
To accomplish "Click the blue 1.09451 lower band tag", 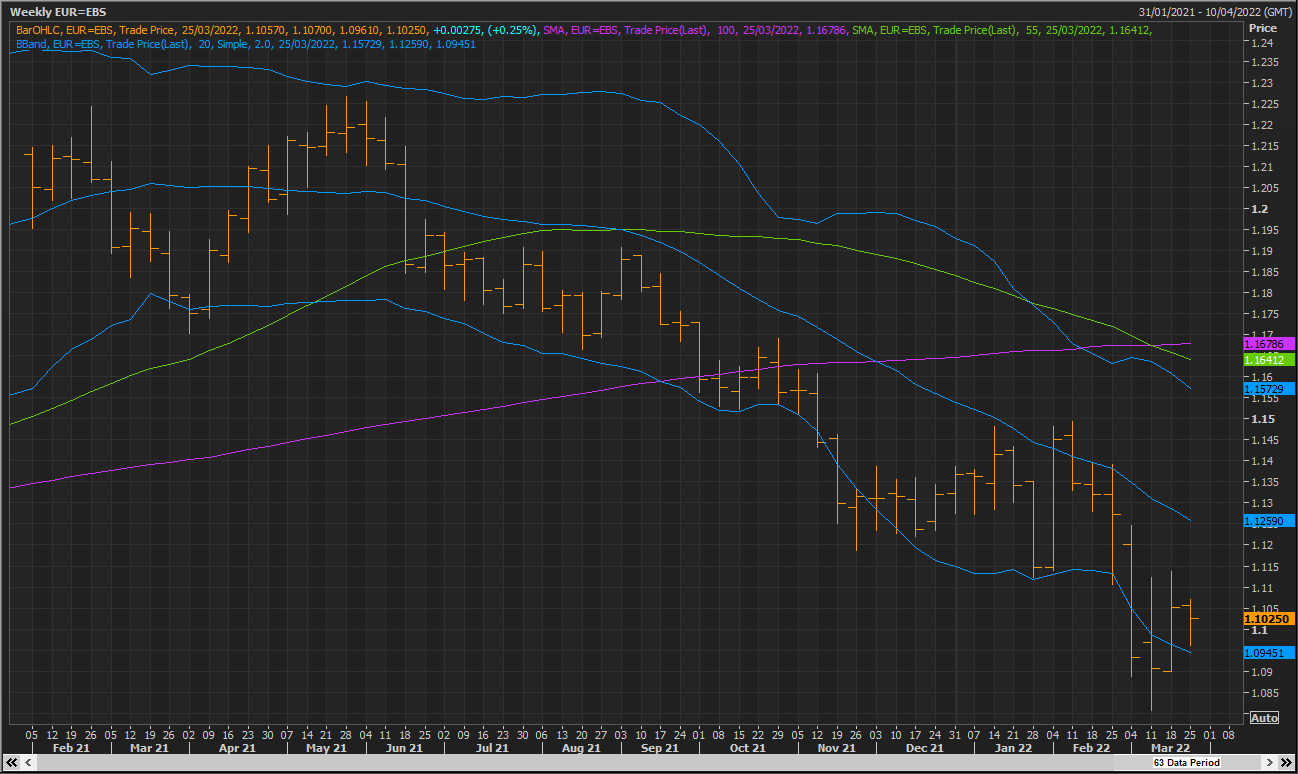I will (x=1268, y=653).
